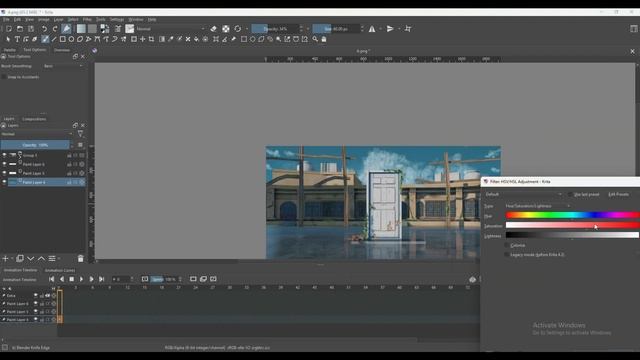The width and height of the screenshot is (640, 360).
Task: Open layer blending mode dropdown in Layers panel
Action: (37, 134)
